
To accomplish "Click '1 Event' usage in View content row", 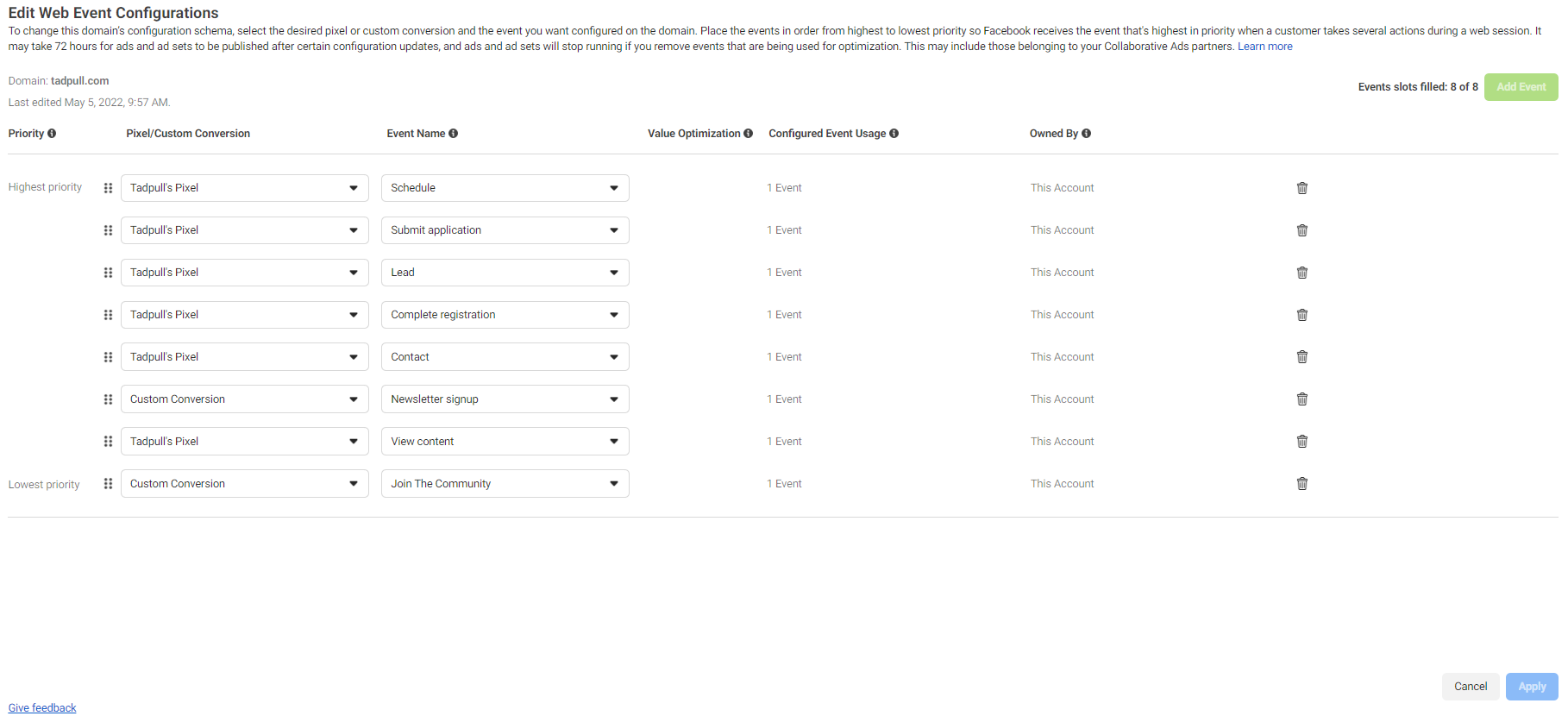I will [x=784, y=442].
